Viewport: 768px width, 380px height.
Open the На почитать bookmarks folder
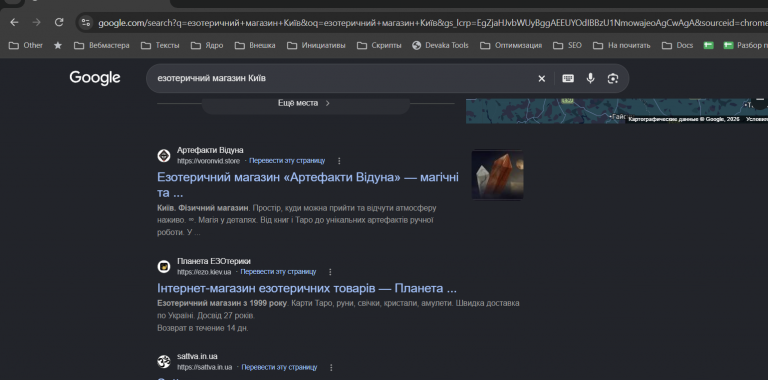[622, 46]
